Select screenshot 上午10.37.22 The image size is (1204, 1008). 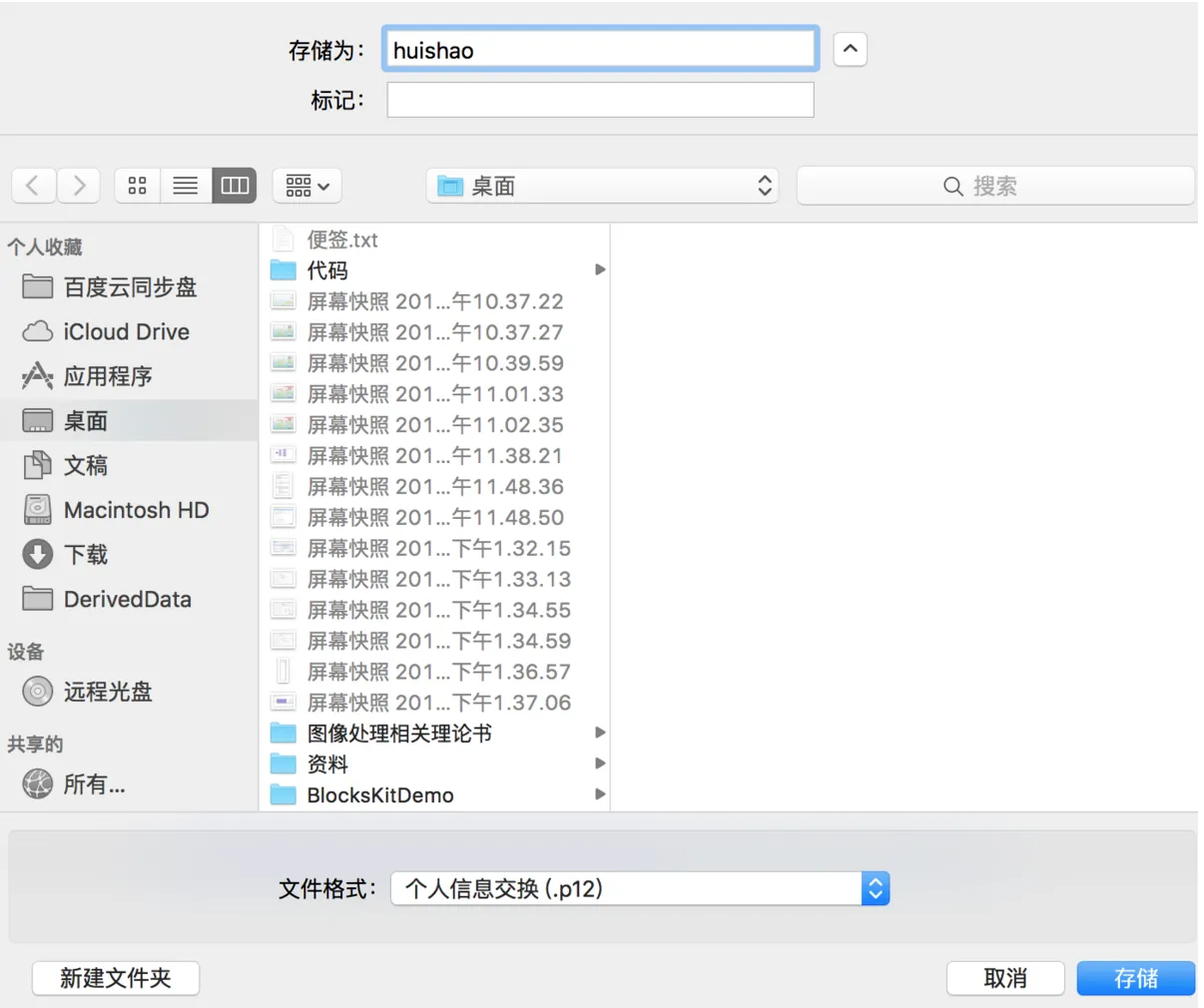(435, 301)
